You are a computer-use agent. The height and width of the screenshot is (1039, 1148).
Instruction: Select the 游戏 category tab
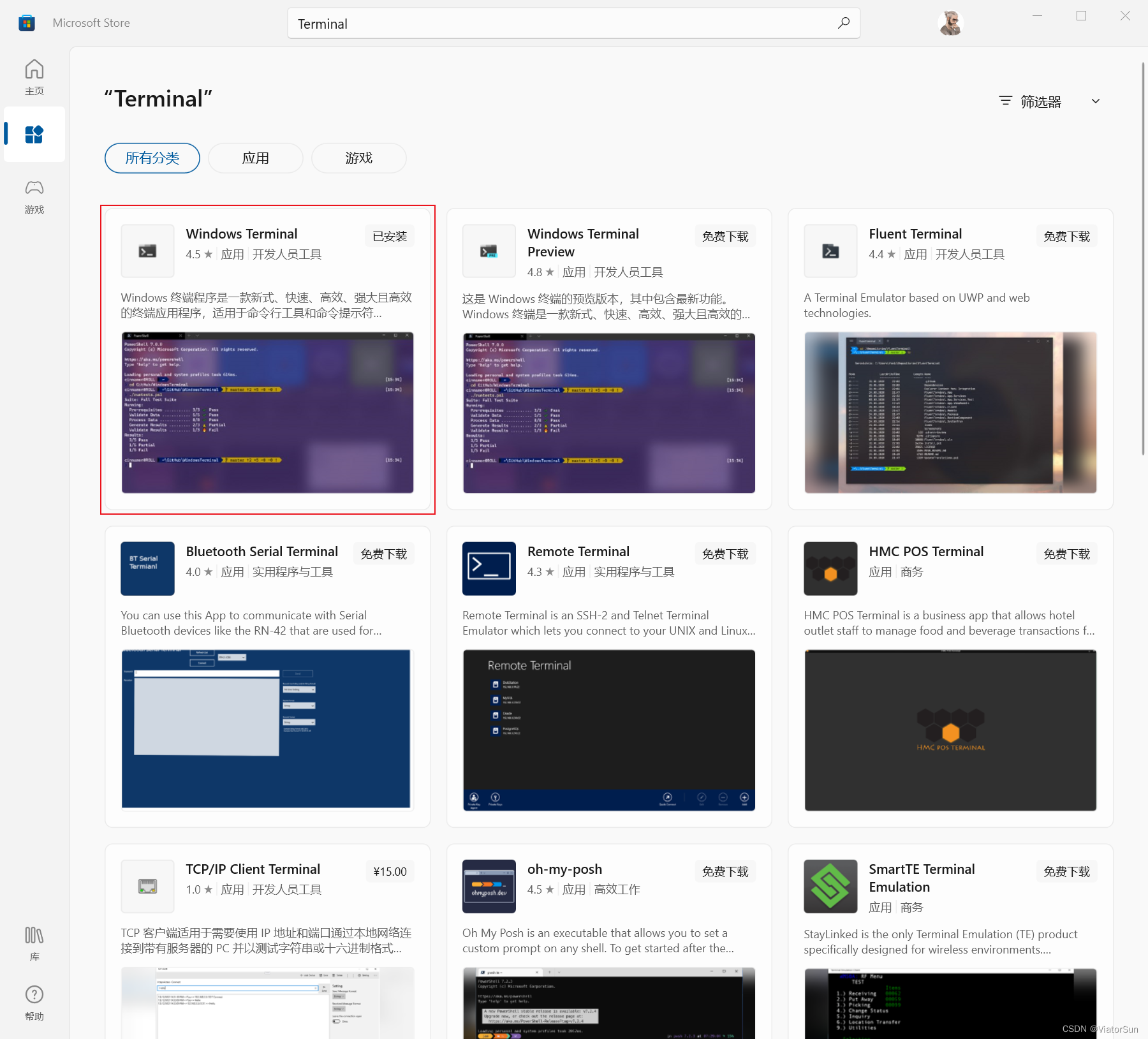pos(359,158)
